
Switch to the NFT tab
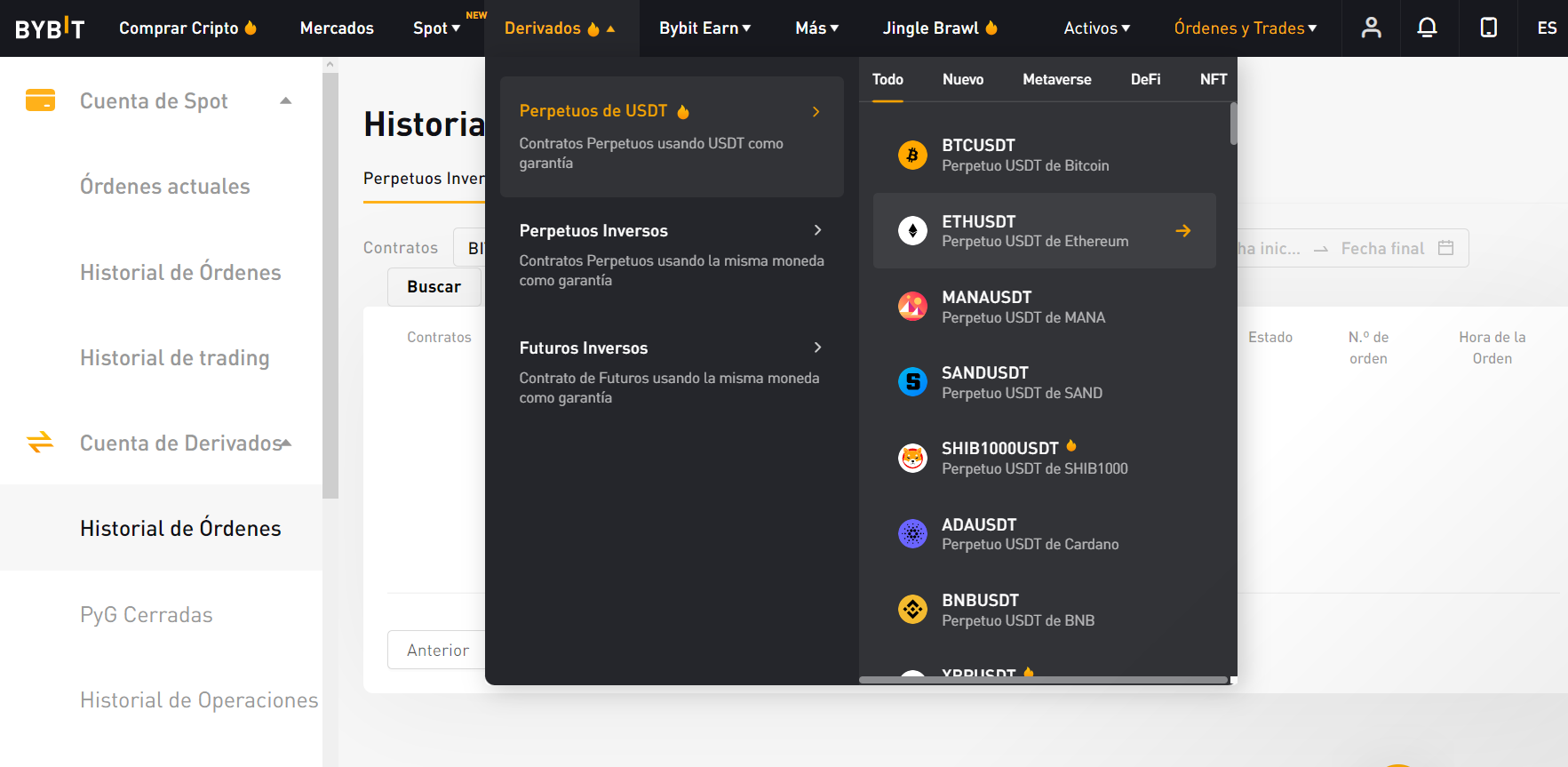[x=1214, y=79]
